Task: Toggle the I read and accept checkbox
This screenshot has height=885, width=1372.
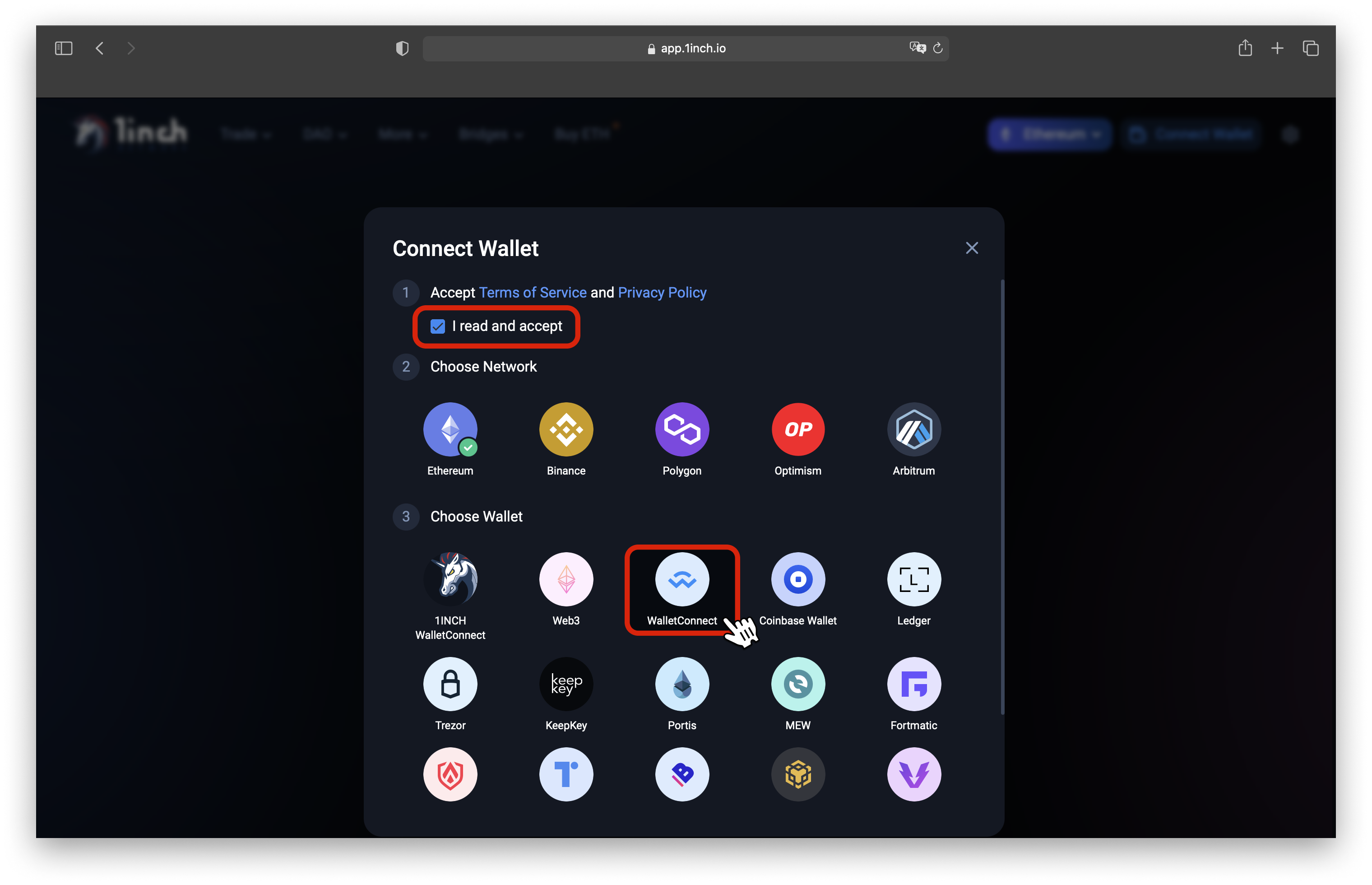Action: click(438, 326)
